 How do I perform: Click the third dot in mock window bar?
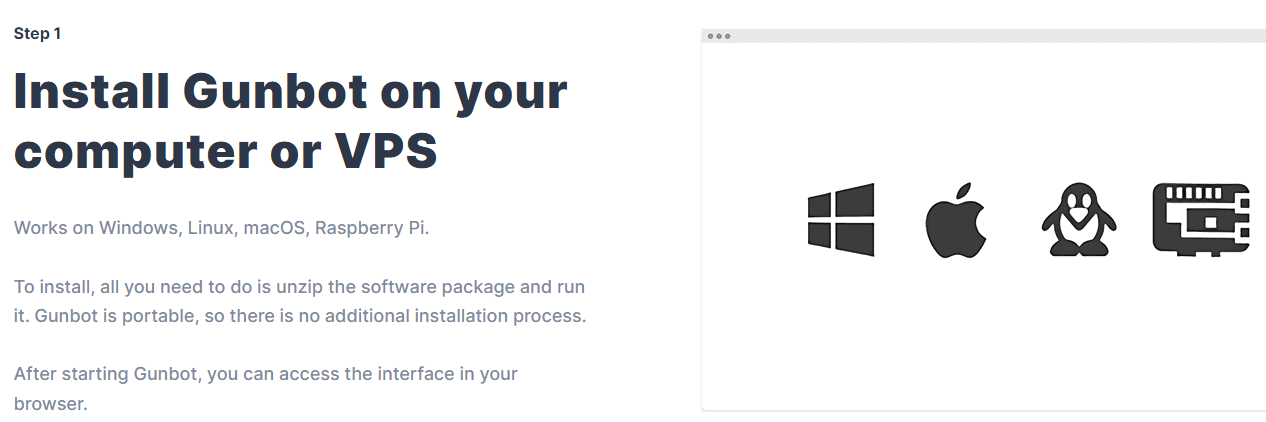tap(727, 36)
